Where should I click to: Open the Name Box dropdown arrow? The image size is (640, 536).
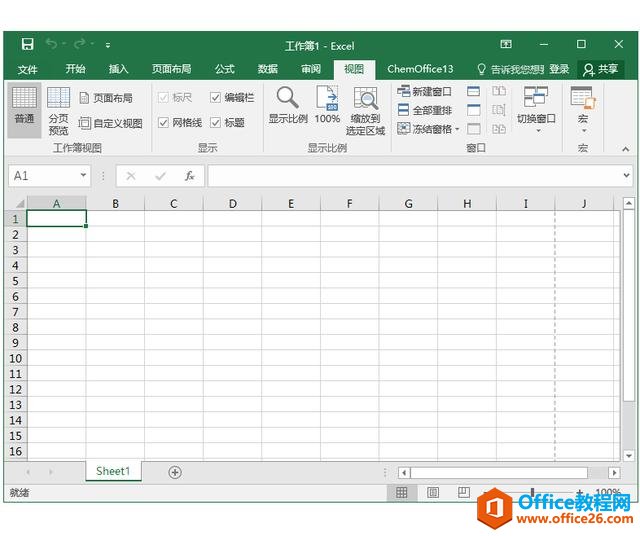click(x=83, y=176)
